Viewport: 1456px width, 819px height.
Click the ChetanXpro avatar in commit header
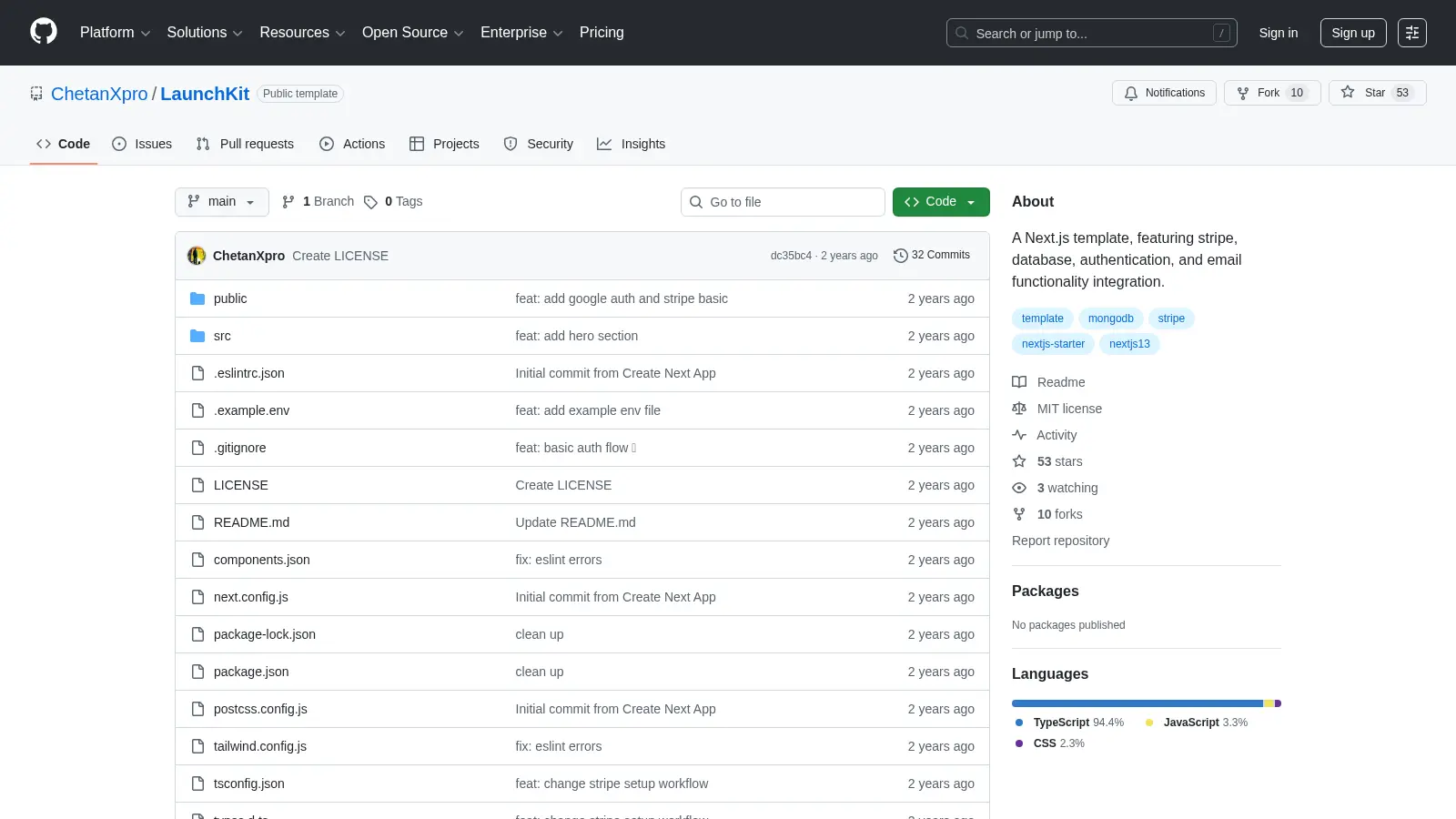pyautogui.click(x=197, y=256)
